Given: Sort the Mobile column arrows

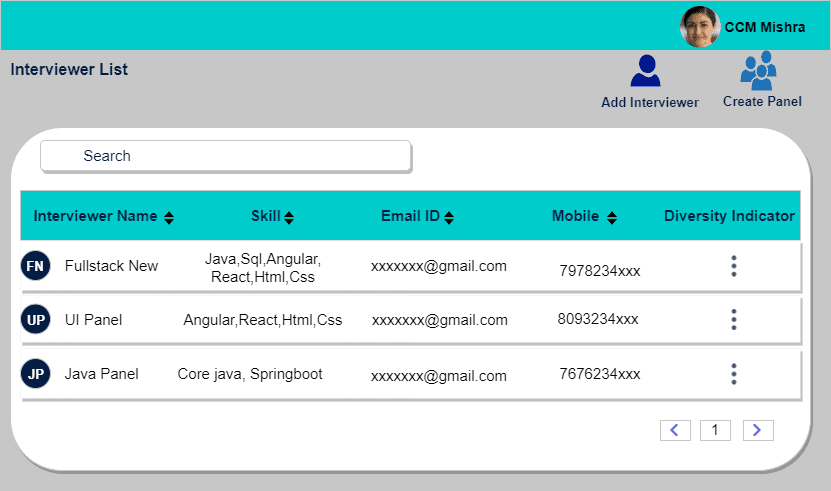Looking at the screenshot, I should click(612, 217).
